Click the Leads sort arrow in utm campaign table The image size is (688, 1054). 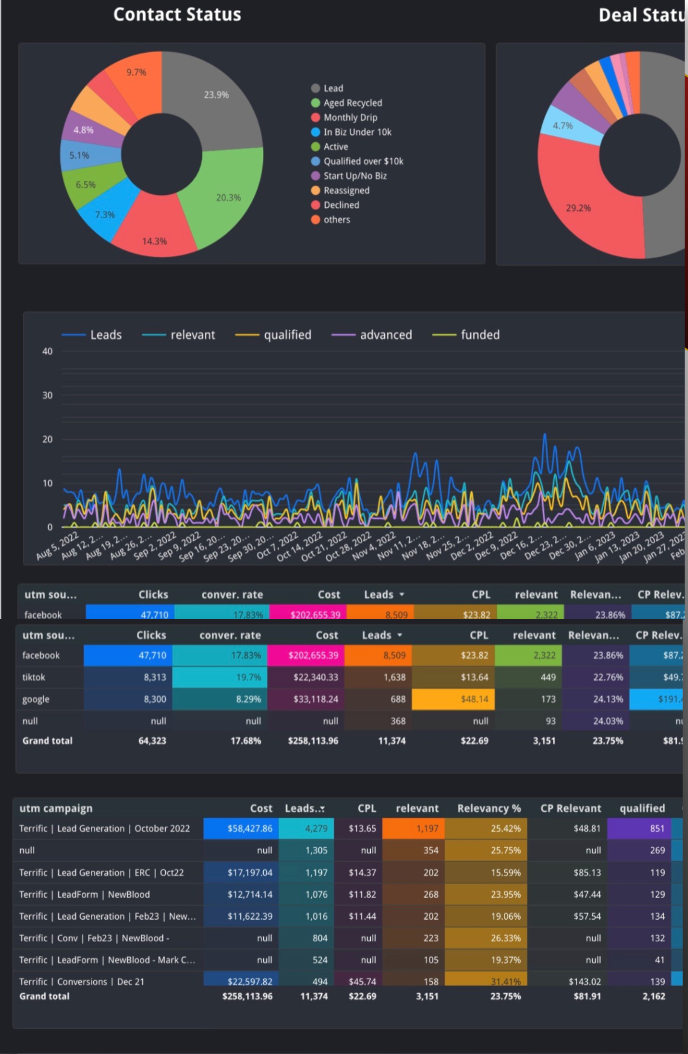pyautogui.click(x=321, y=809)
